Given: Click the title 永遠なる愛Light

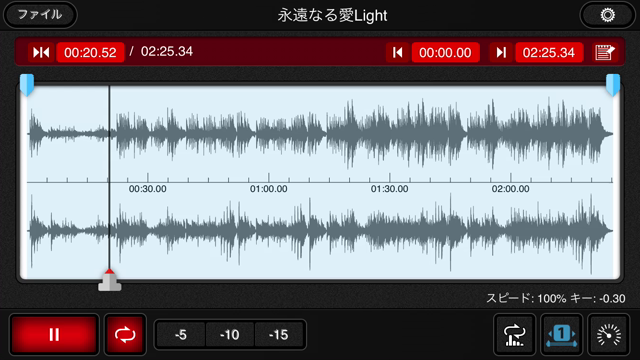Looking at the screenshot, I should pos(332,16).
